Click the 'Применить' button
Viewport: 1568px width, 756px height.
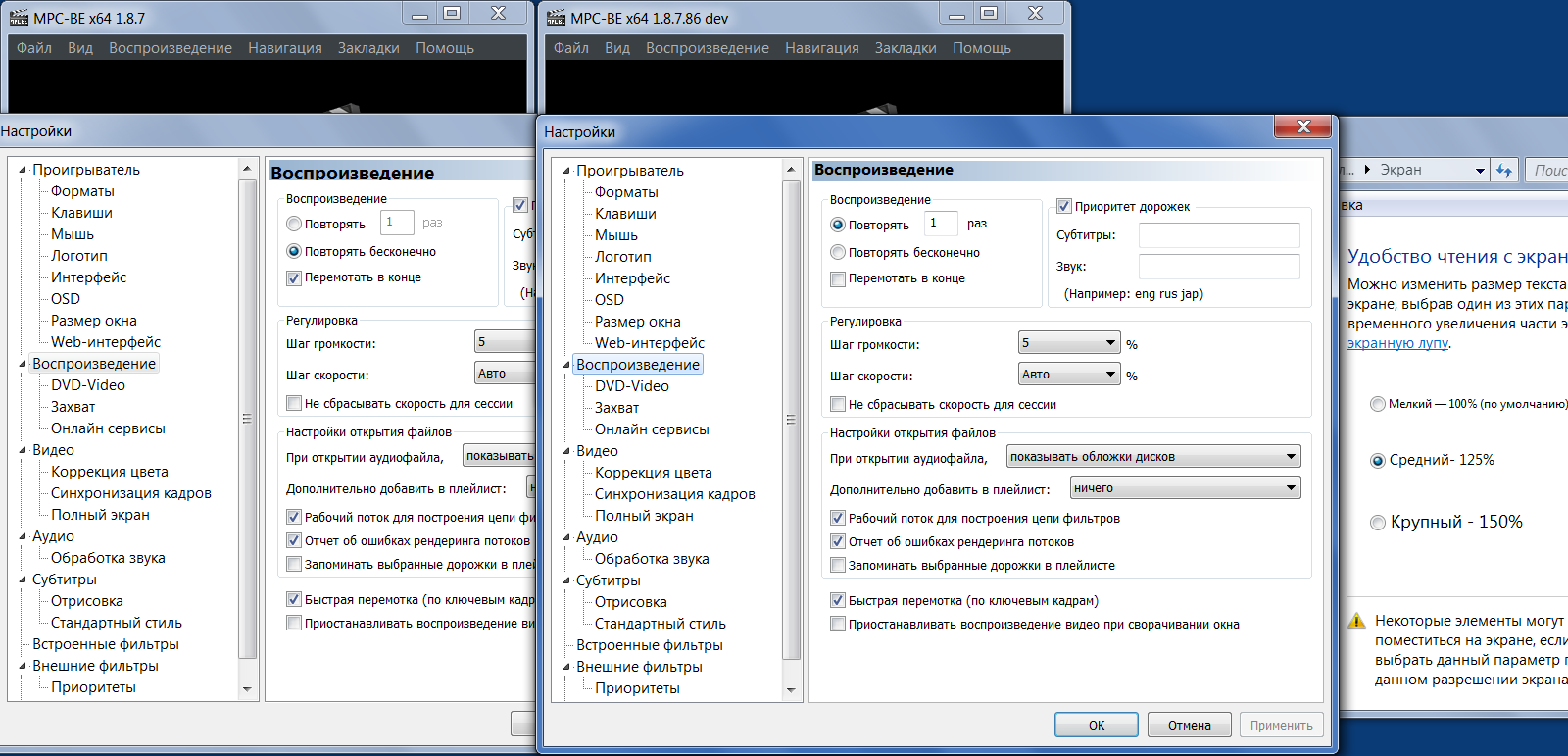pyautogui.click(x=1282, y=725)
